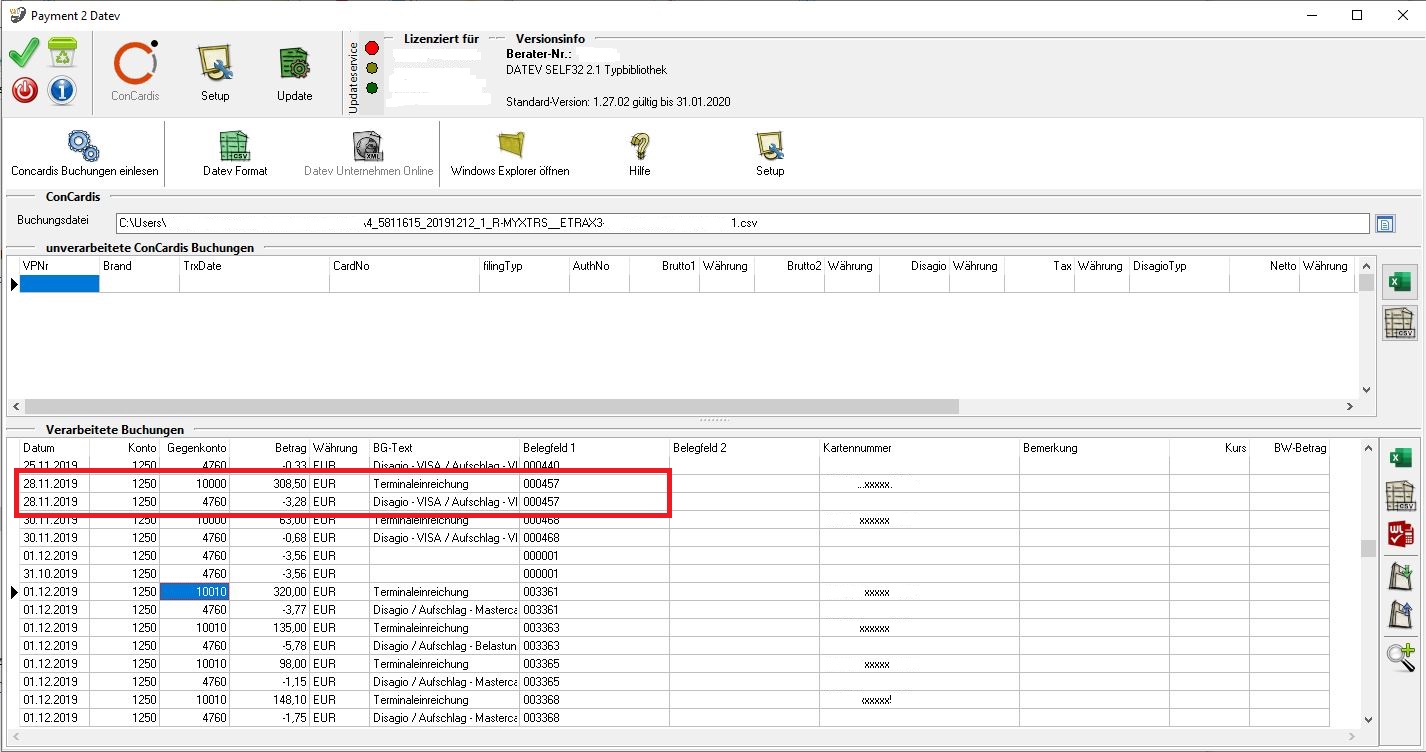Click Betrag -5,78 cell
Viewport: 1426px width, 752px height.
pyautogui.click(x=270, y=646)
